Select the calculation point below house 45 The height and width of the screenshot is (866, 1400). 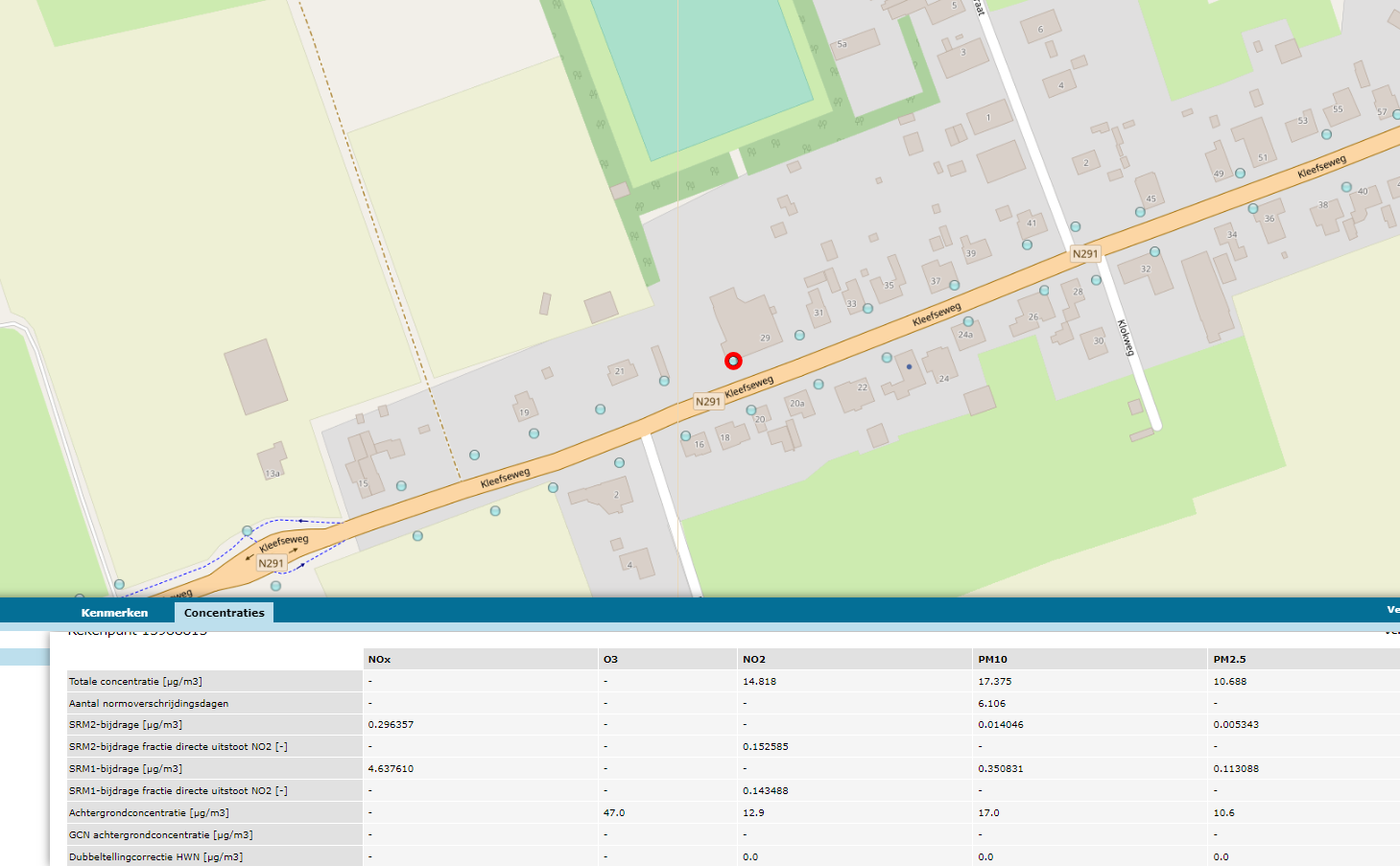(1140, 212)
